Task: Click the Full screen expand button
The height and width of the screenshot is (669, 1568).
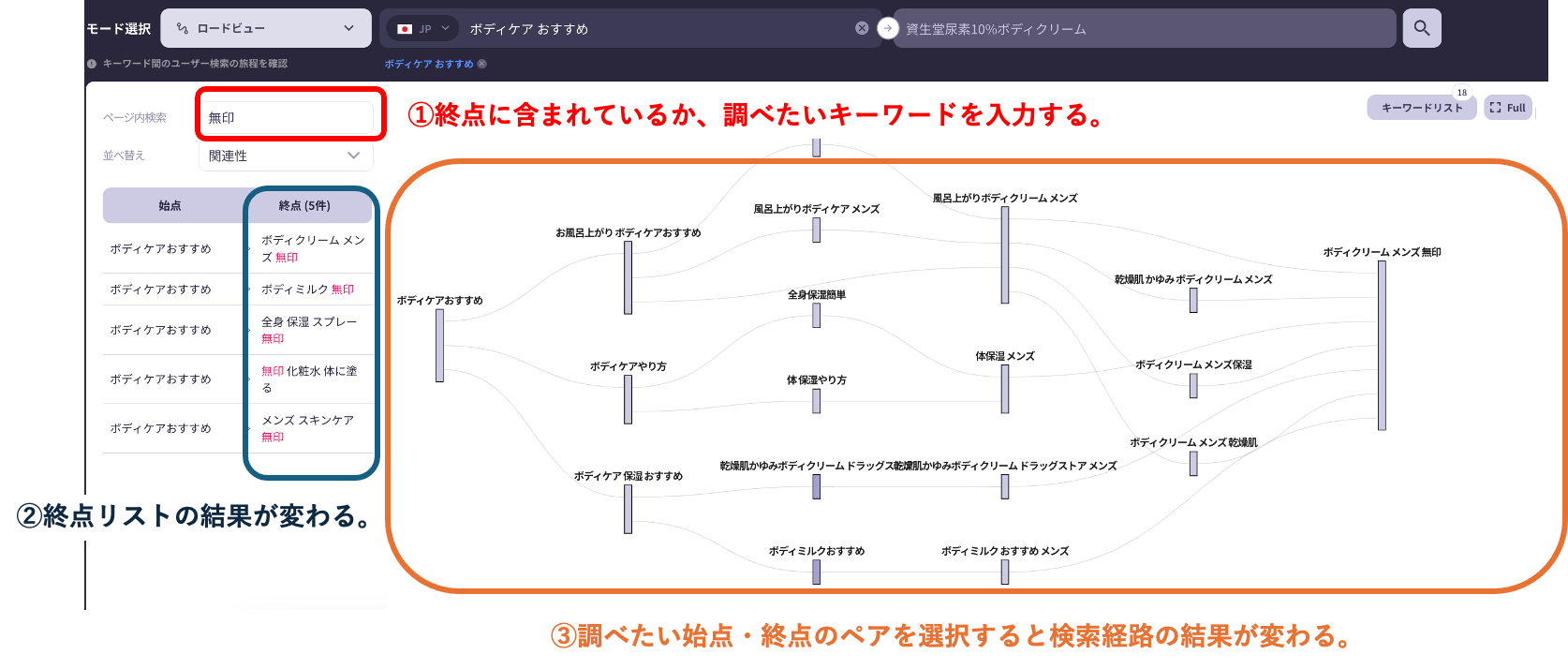Action: pos(1507,108)
